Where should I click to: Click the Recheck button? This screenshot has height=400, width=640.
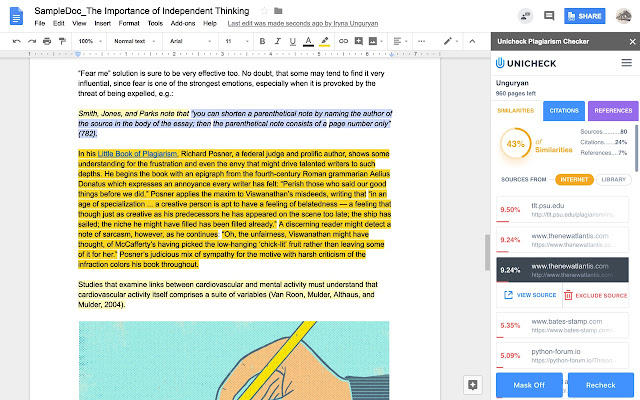(600, 384)
